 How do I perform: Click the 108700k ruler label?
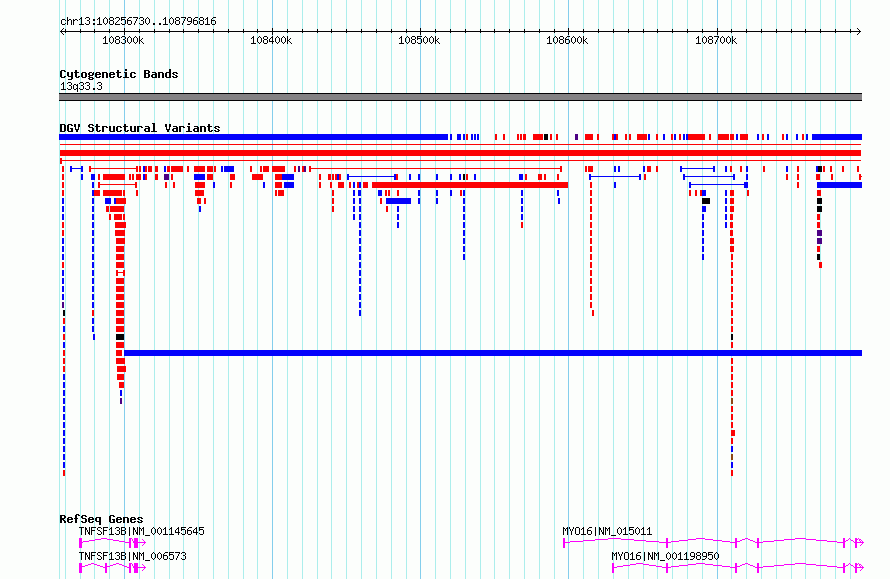(x=716, y=40)
